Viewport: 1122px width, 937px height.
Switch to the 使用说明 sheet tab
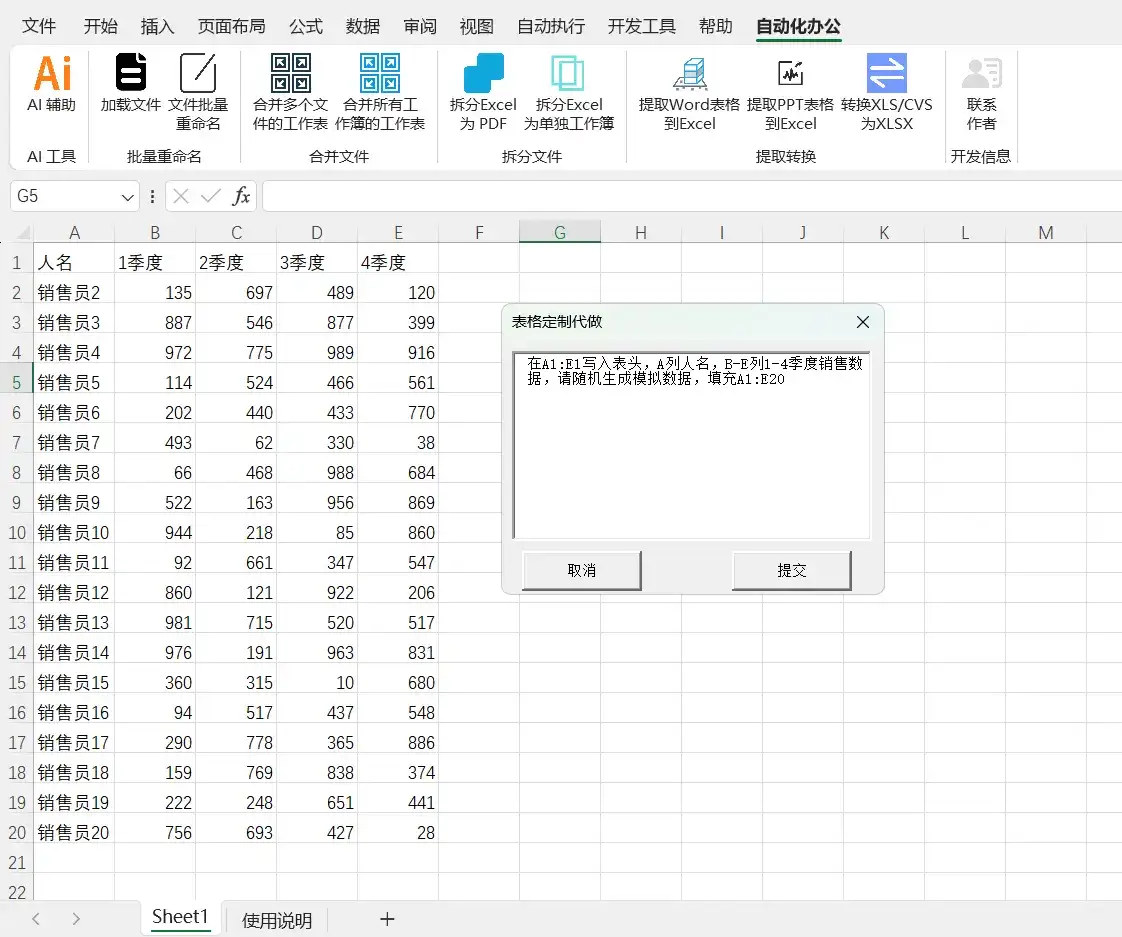click(275, 919)
